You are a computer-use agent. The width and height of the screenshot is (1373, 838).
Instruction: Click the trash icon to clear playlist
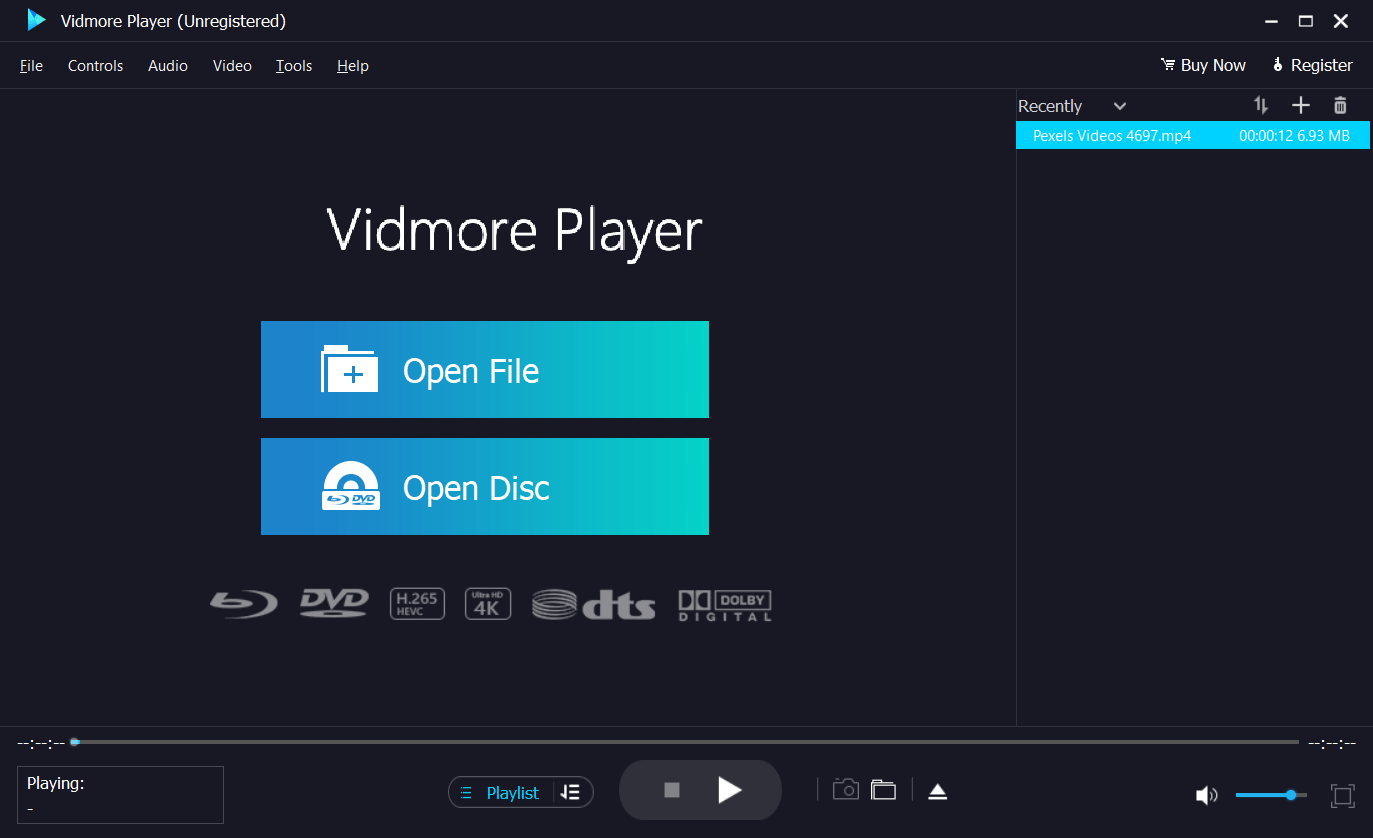pyautogui.click(x=1340, y=105)
